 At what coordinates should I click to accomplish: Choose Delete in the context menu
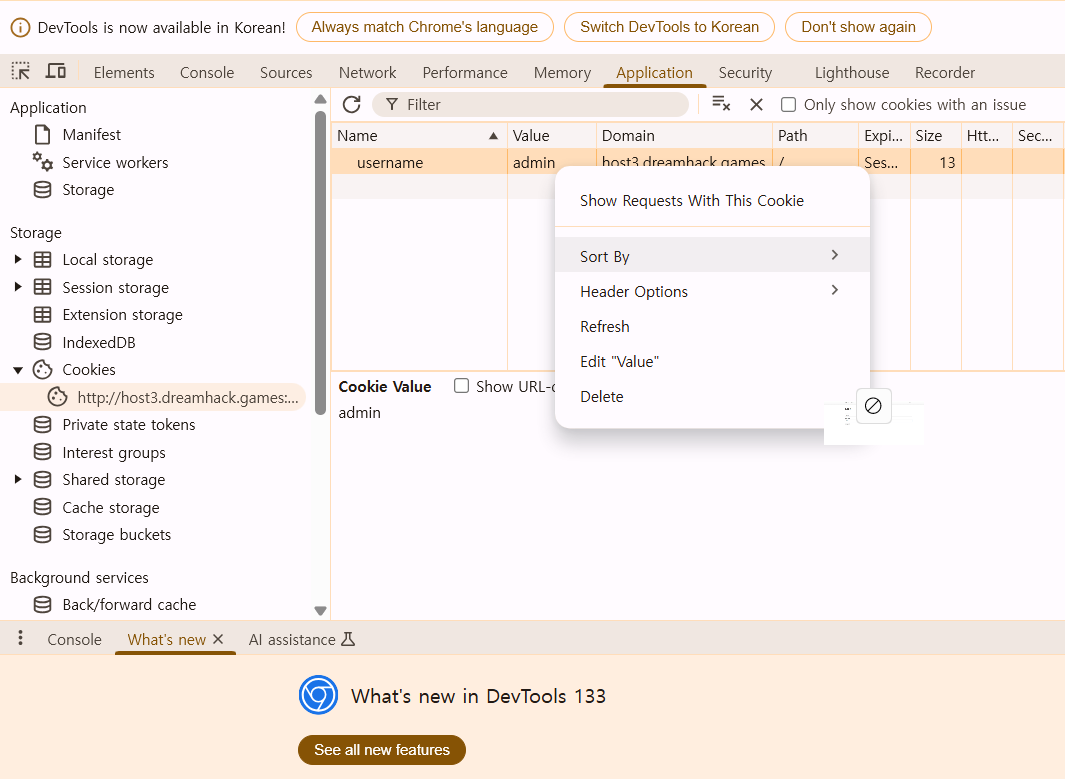tap(712, 397)
